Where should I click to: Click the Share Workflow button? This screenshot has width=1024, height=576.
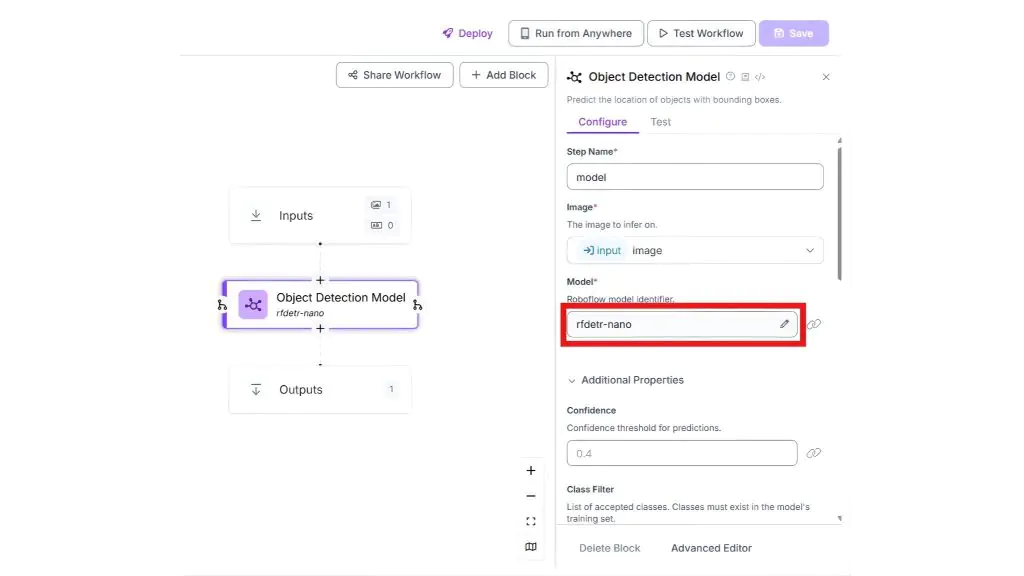click(x=395, y=75)
